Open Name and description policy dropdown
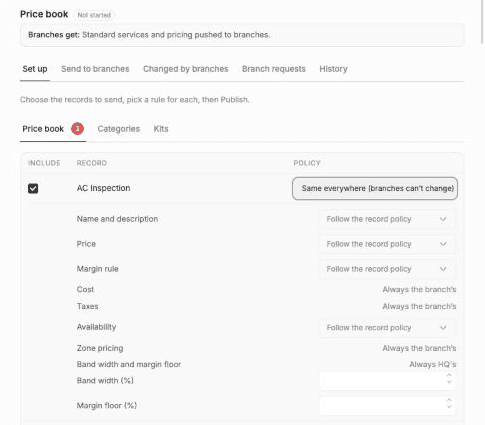The image size is (485, 425). [387, 219]
